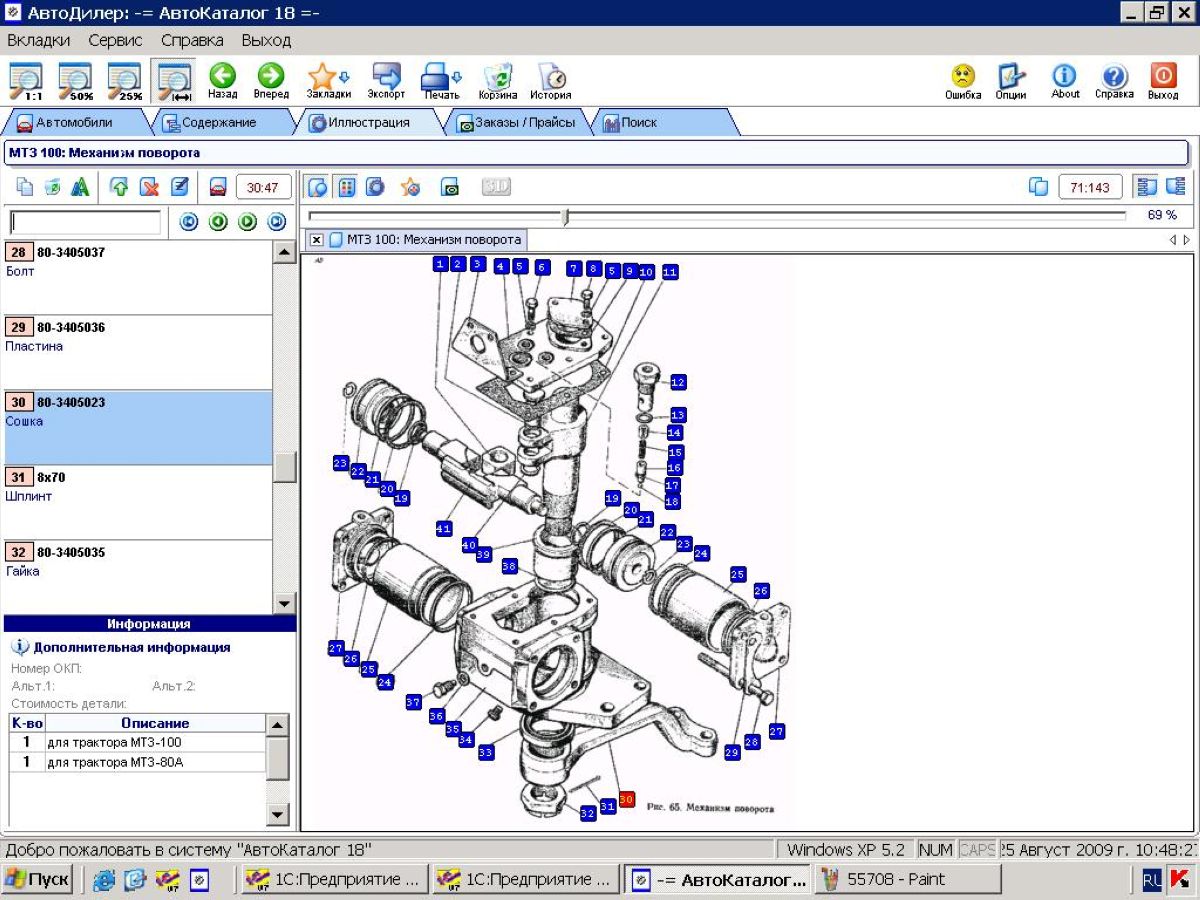The height and width of the screenshot is (900, 1200).
Task: Switch to the Иллюстрация tab
Action: click(369, 123)
